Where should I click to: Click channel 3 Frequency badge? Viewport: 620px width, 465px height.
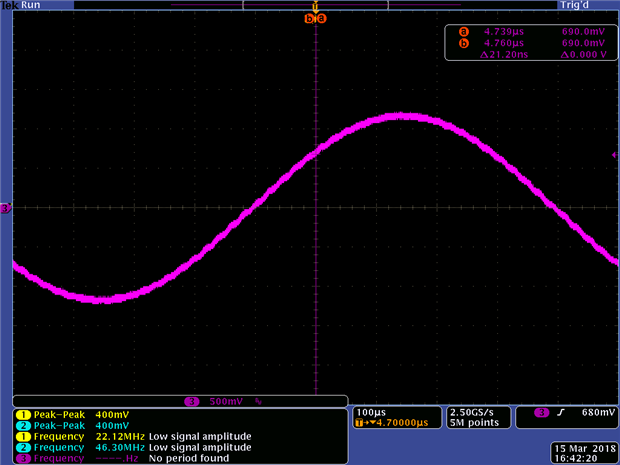23,459
